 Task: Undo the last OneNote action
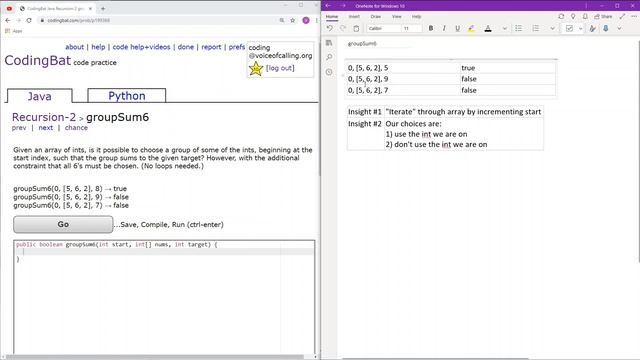(x=329, y=28)
